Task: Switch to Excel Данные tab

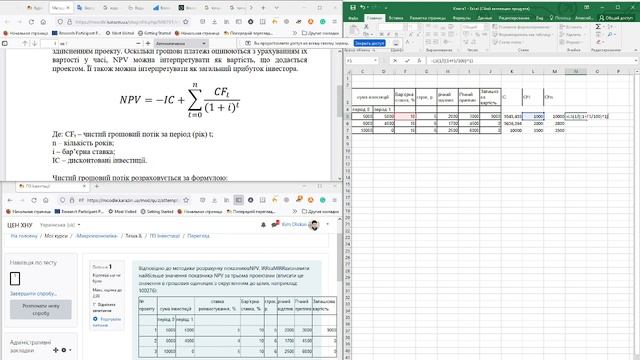Action: click(484, 18)
